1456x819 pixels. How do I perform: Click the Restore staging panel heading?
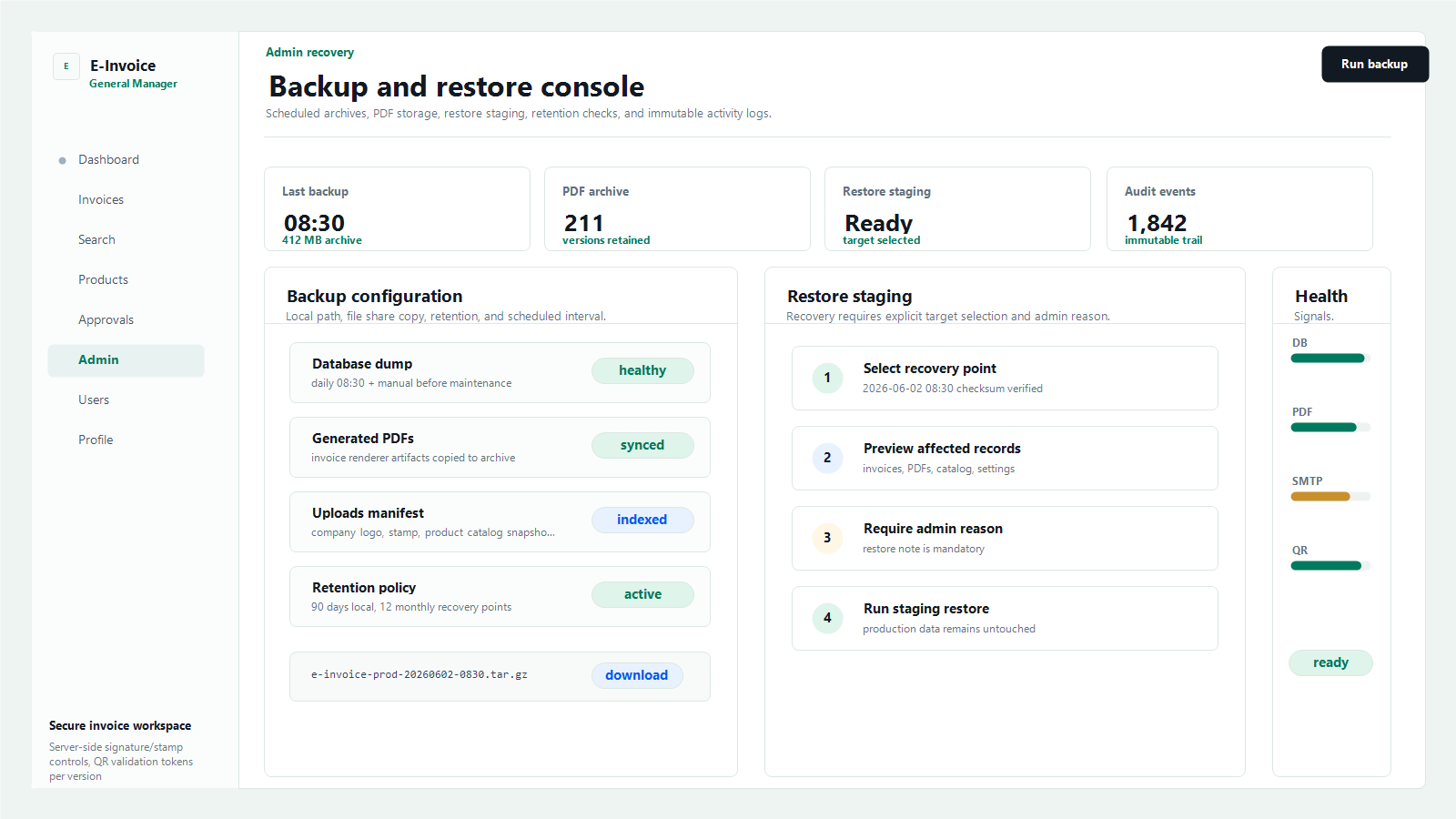[x=850, y=297]
